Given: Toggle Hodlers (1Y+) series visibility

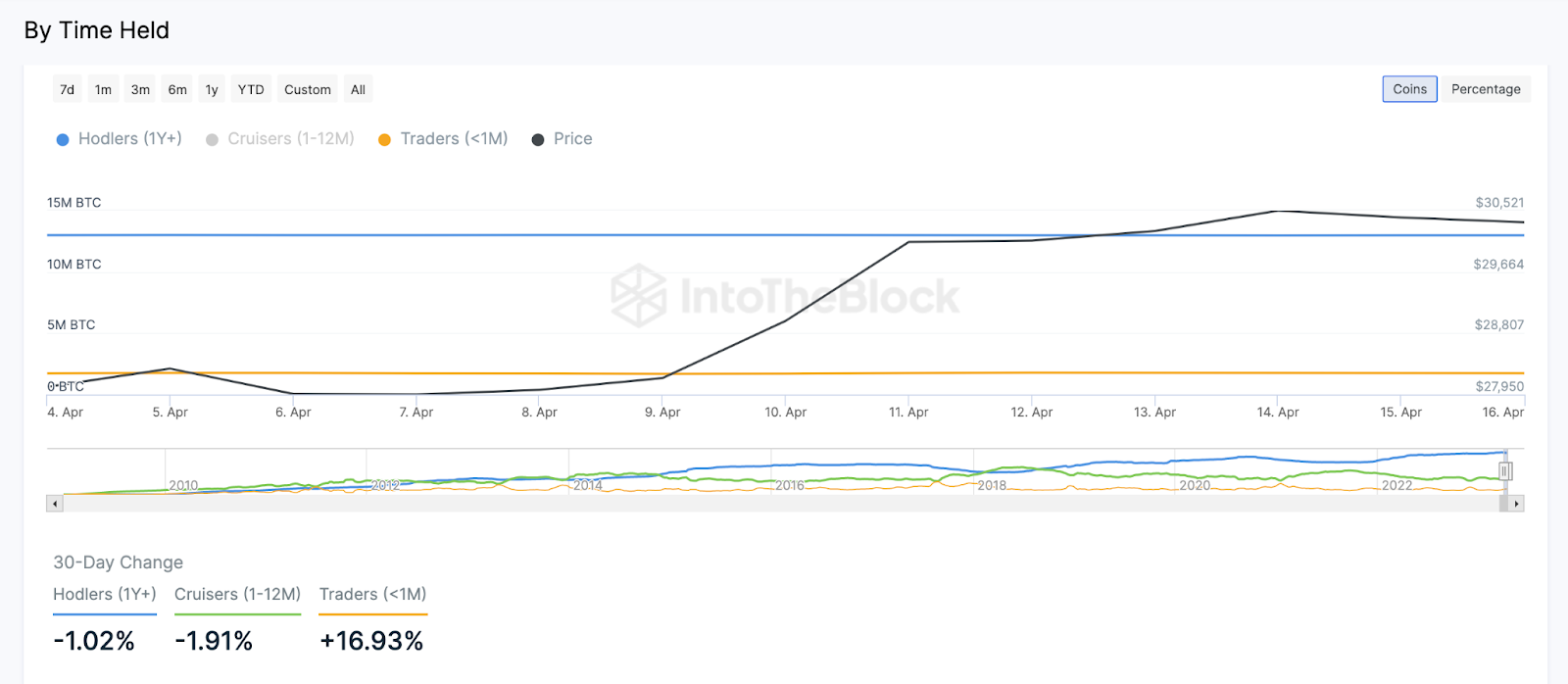Looking at the screenshot, I should [x=129, y=139].
